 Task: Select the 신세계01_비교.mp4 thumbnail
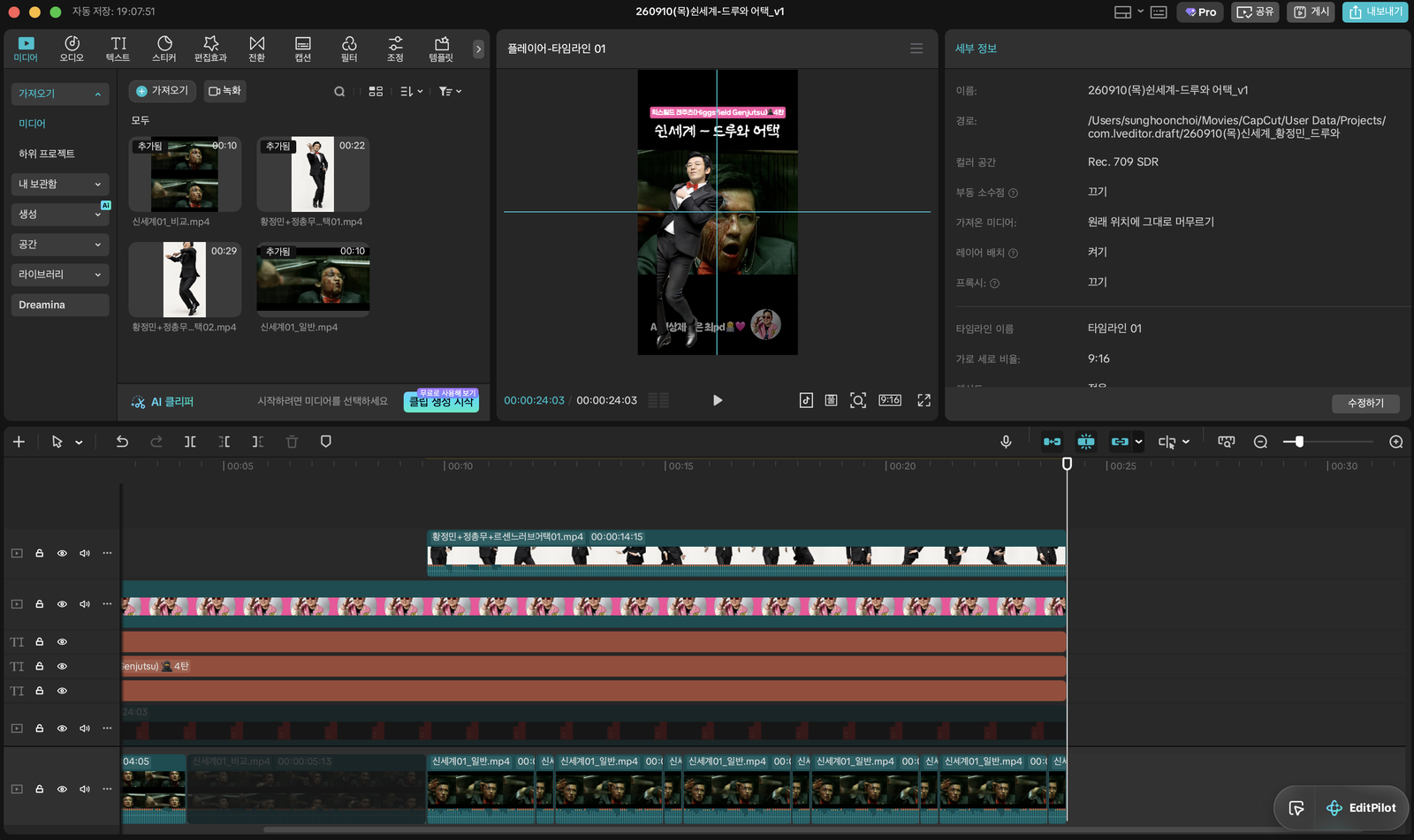[185, 174]
